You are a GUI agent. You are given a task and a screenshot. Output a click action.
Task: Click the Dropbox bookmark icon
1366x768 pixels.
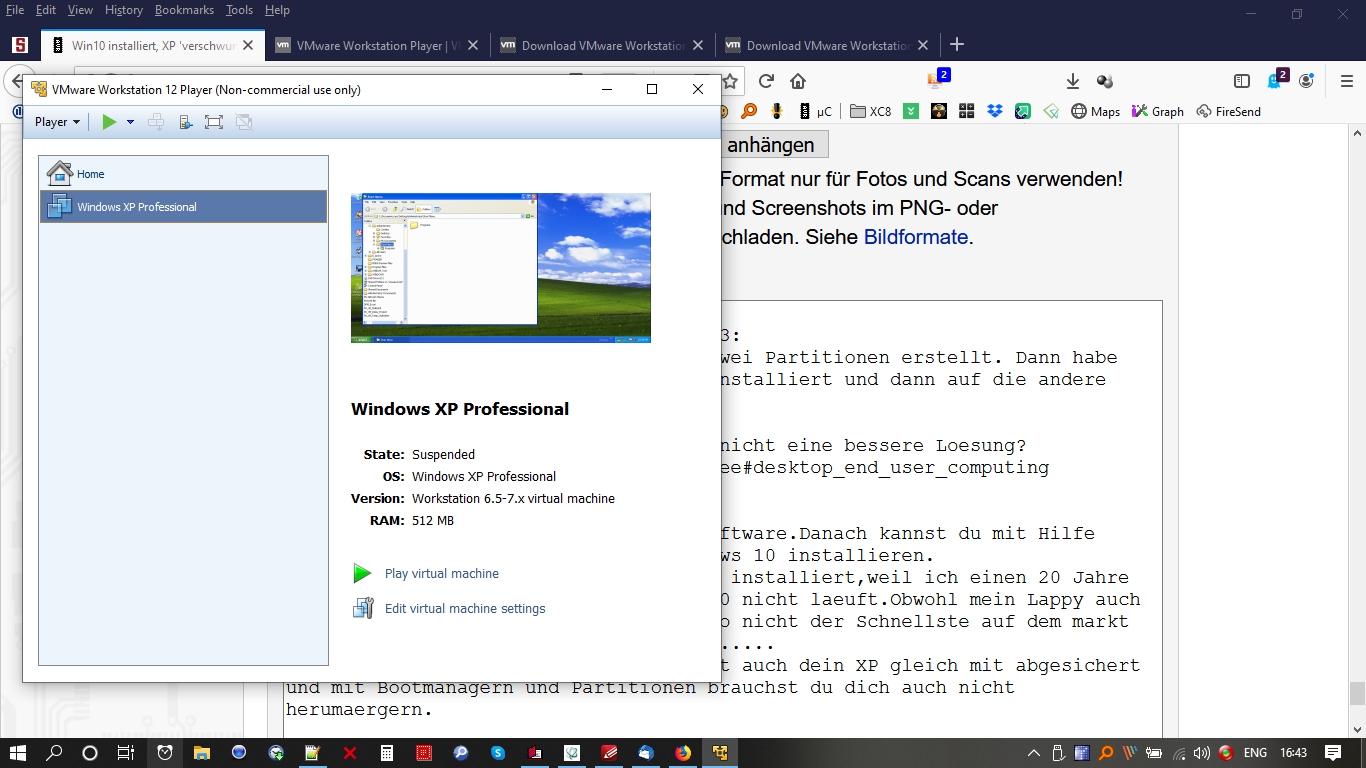[x=994, y=112]
